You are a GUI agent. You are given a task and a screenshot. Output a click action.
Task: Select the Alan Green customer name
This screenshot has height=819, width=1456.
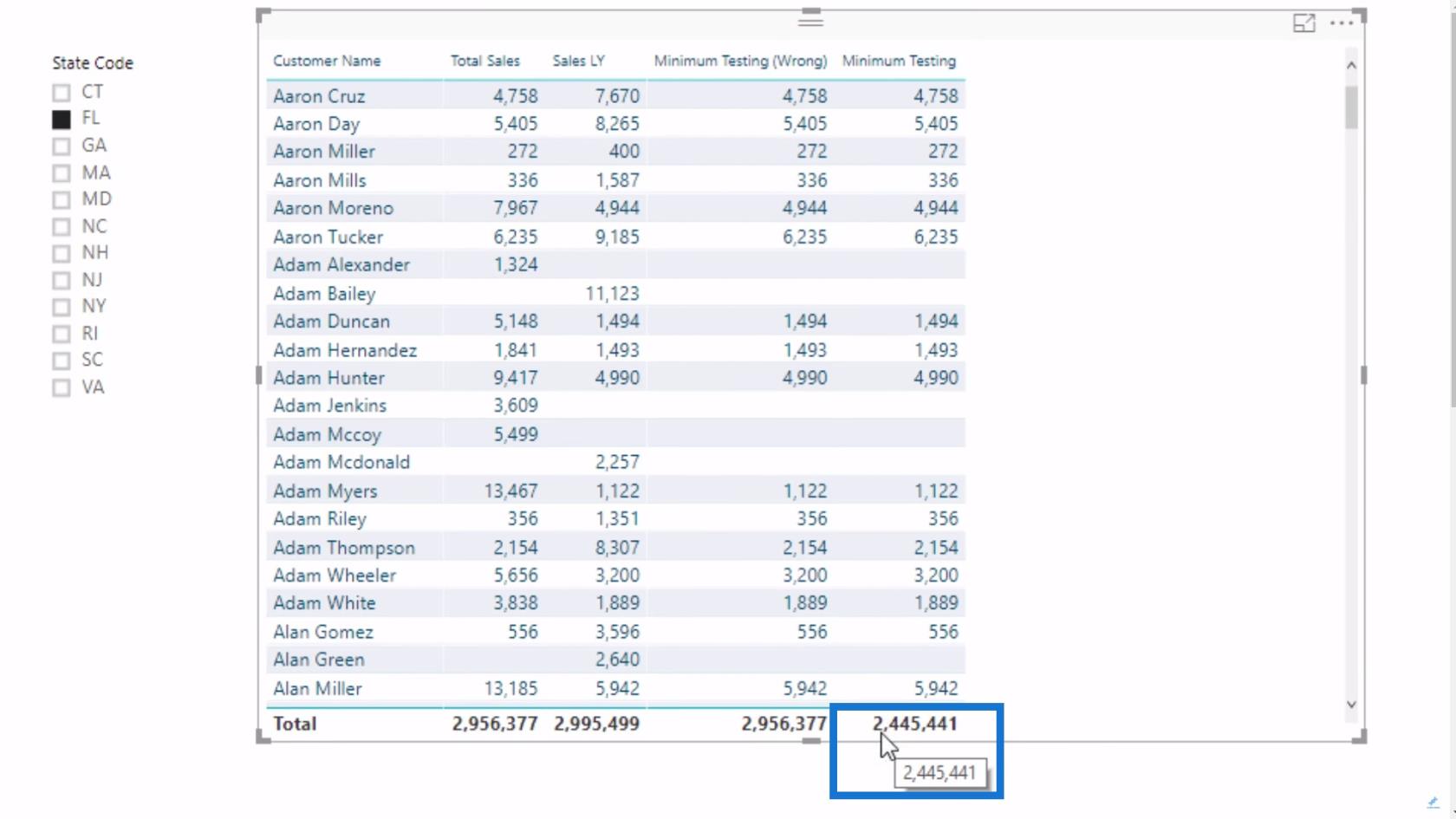(318, 660)
